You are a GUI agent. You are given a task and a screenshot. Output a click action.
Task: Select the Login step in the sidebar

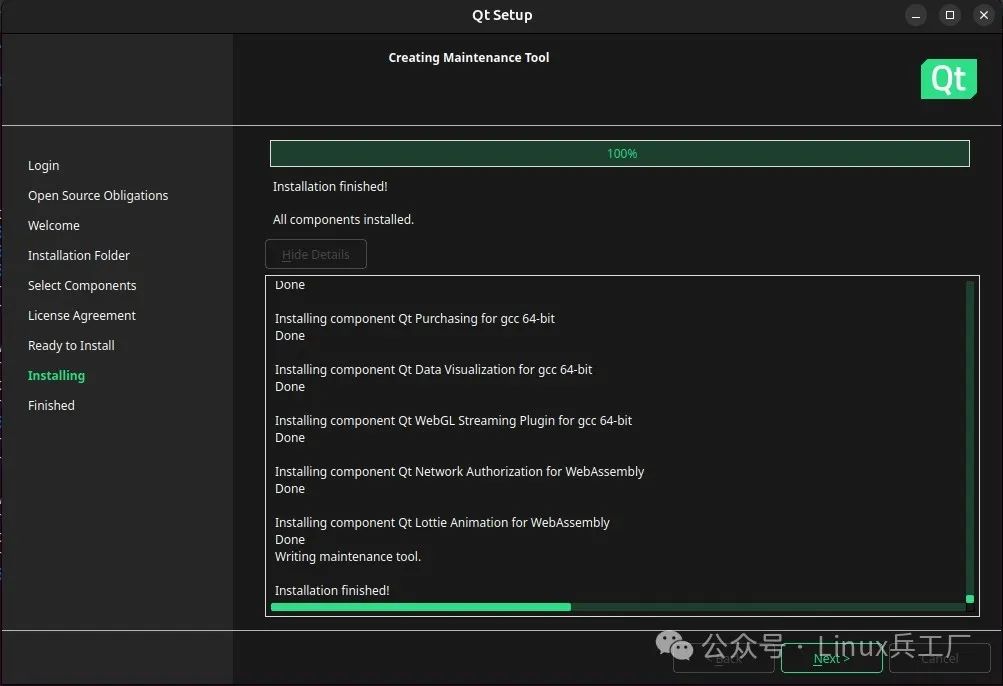43,165
